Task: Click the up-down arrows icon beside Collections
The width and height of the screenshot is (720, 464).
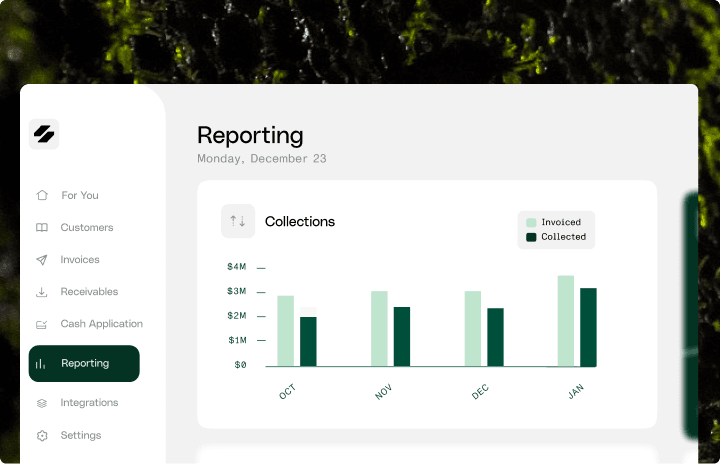Action: 238,221
